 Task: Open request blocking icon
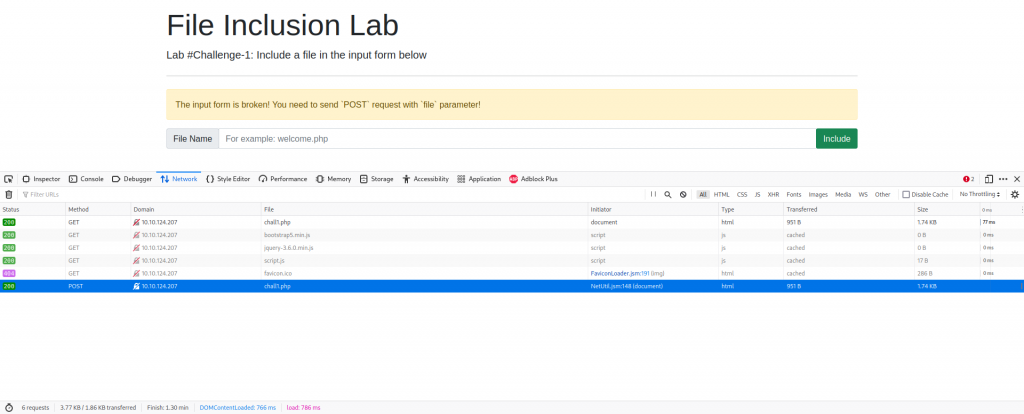[x=683, y=194]
